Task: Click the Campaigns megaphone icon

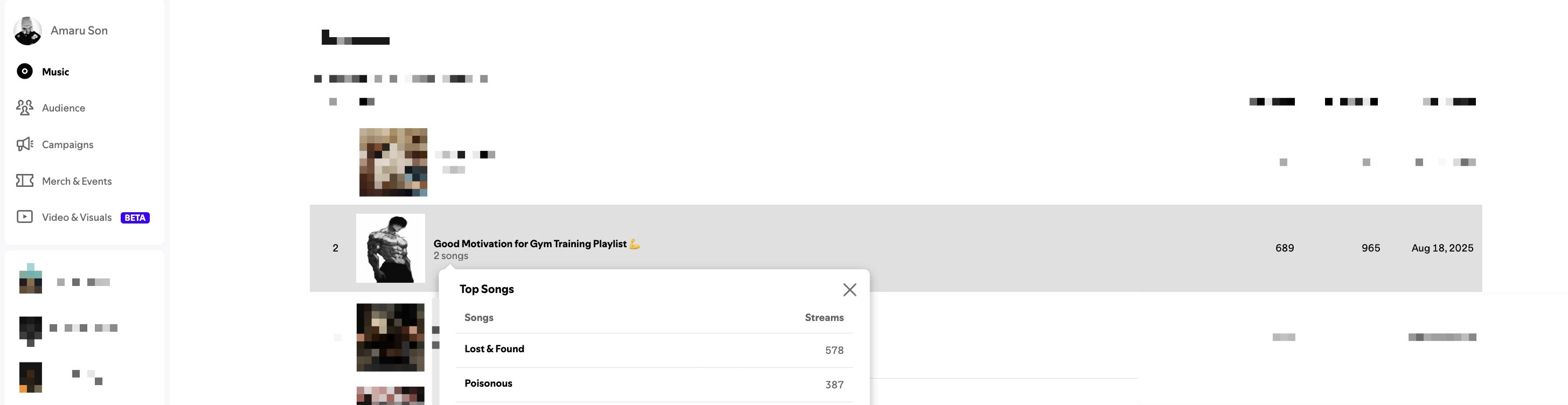Action: (x=24, y=144)
